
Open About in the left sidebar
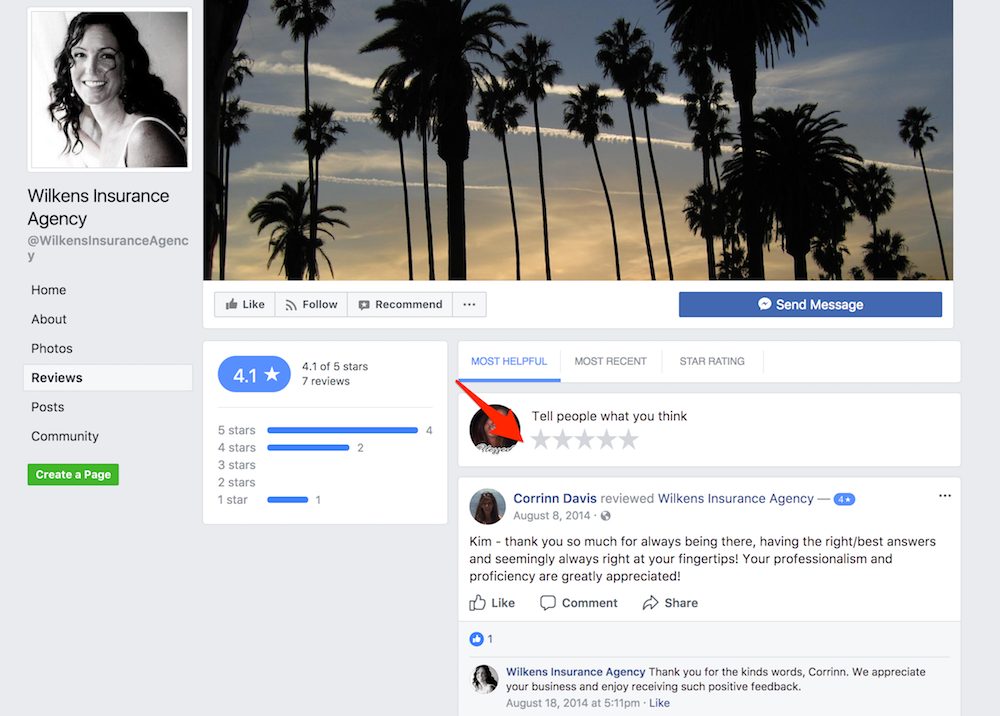pyautogui.click(x=48, y=319)
